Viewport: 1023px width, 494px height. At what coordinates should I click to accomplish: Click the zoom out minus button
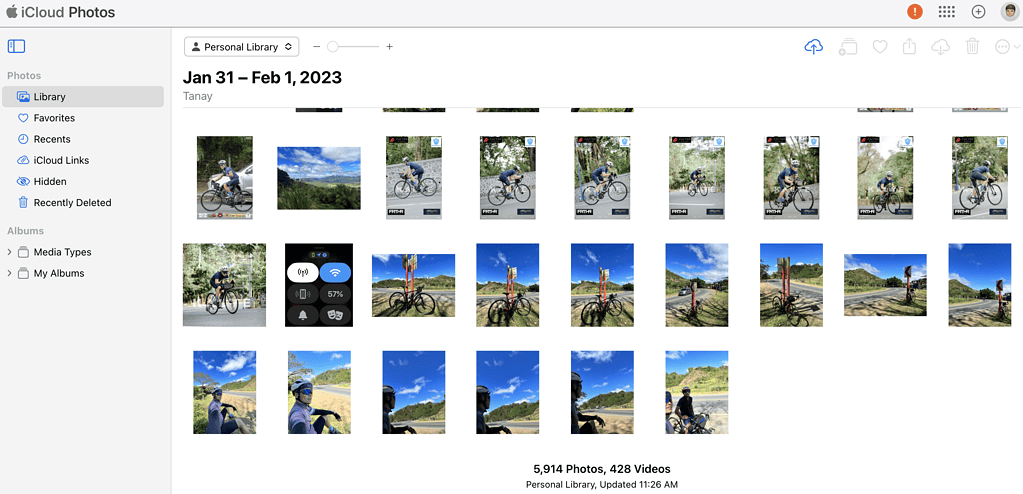pos(316,47)
